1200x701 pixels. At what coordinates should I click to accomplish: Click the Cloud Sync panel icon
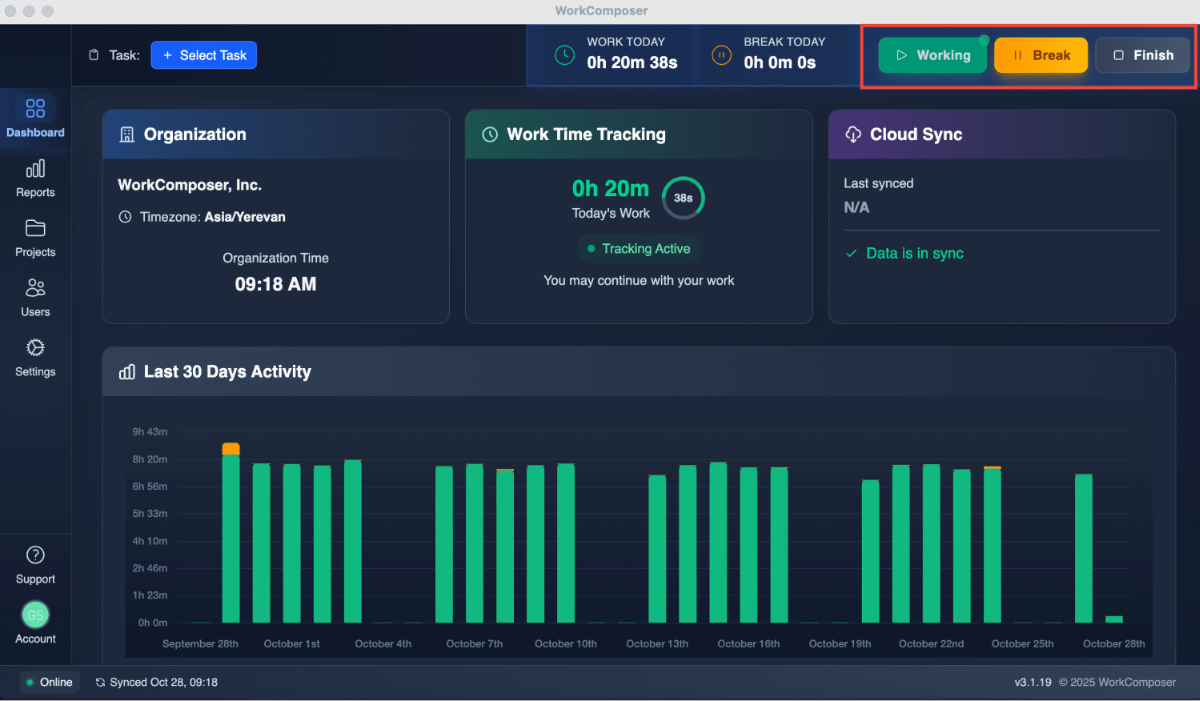(x=853, y=134)
